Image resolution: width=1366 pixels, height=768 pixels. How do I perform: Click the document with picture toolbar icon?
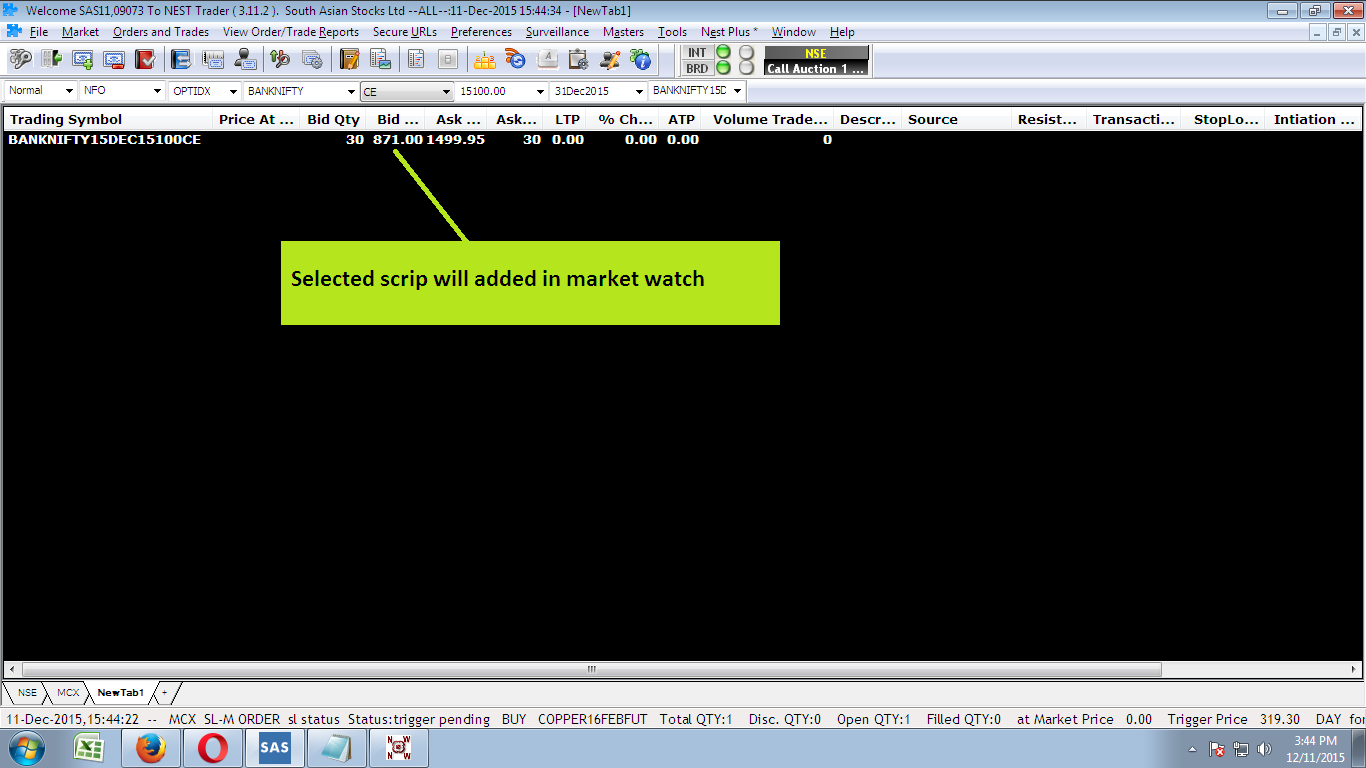[380, 59]
